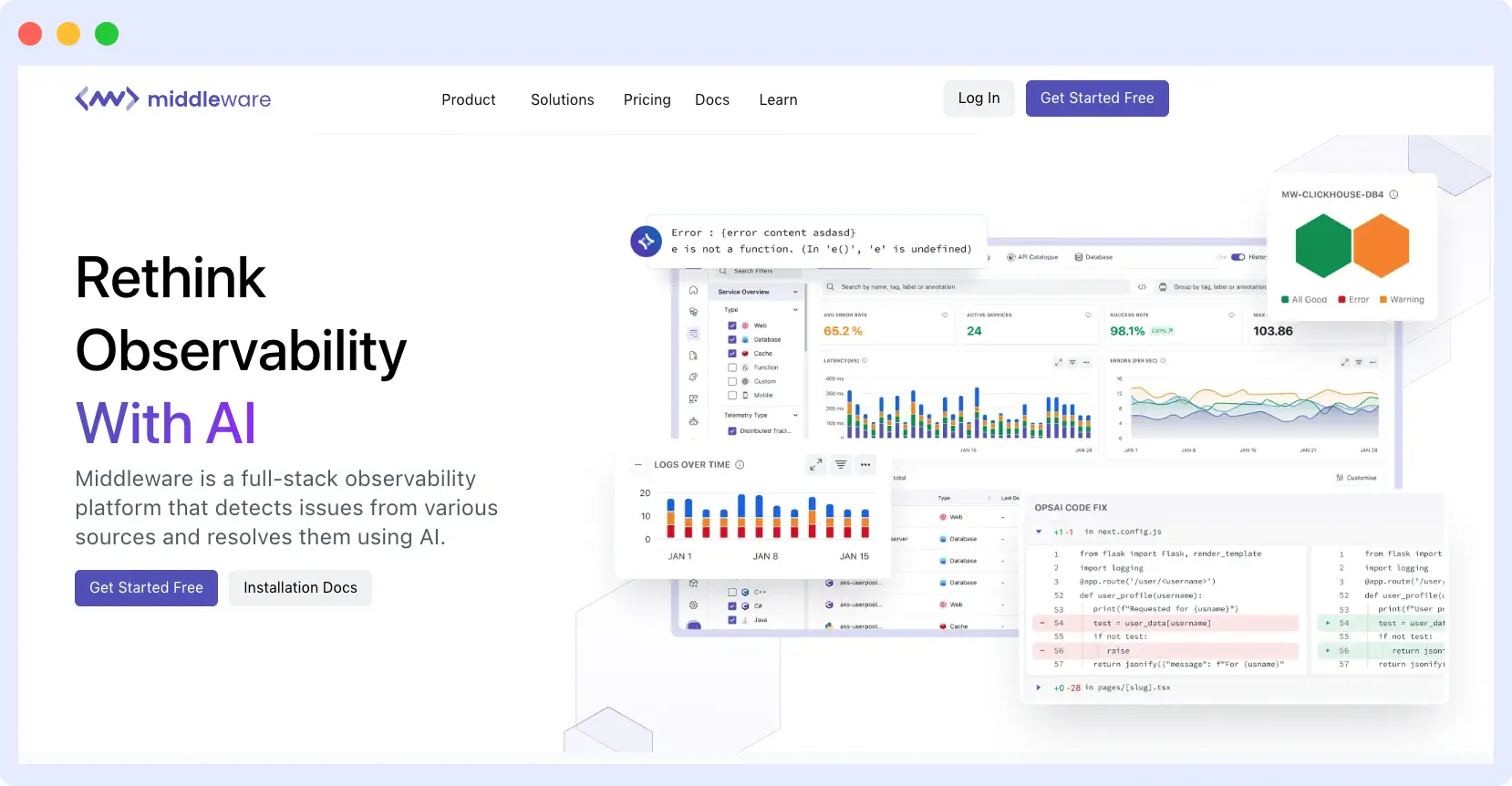Click Get Started Free below hero text
Screen dimensions: 1512x786
(x=146, y=588)
